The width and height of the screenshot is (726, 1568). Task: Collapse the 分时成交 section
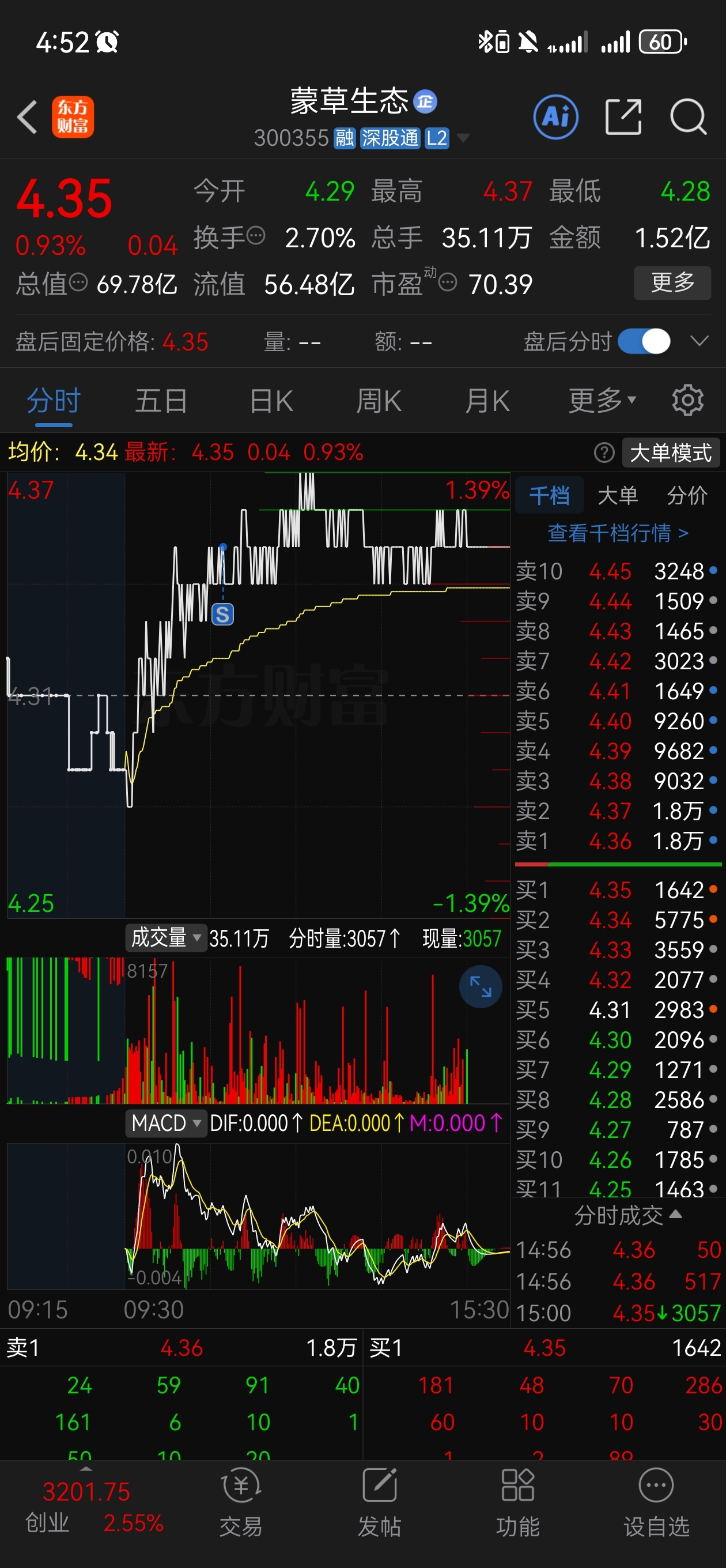coord(627,1215)
